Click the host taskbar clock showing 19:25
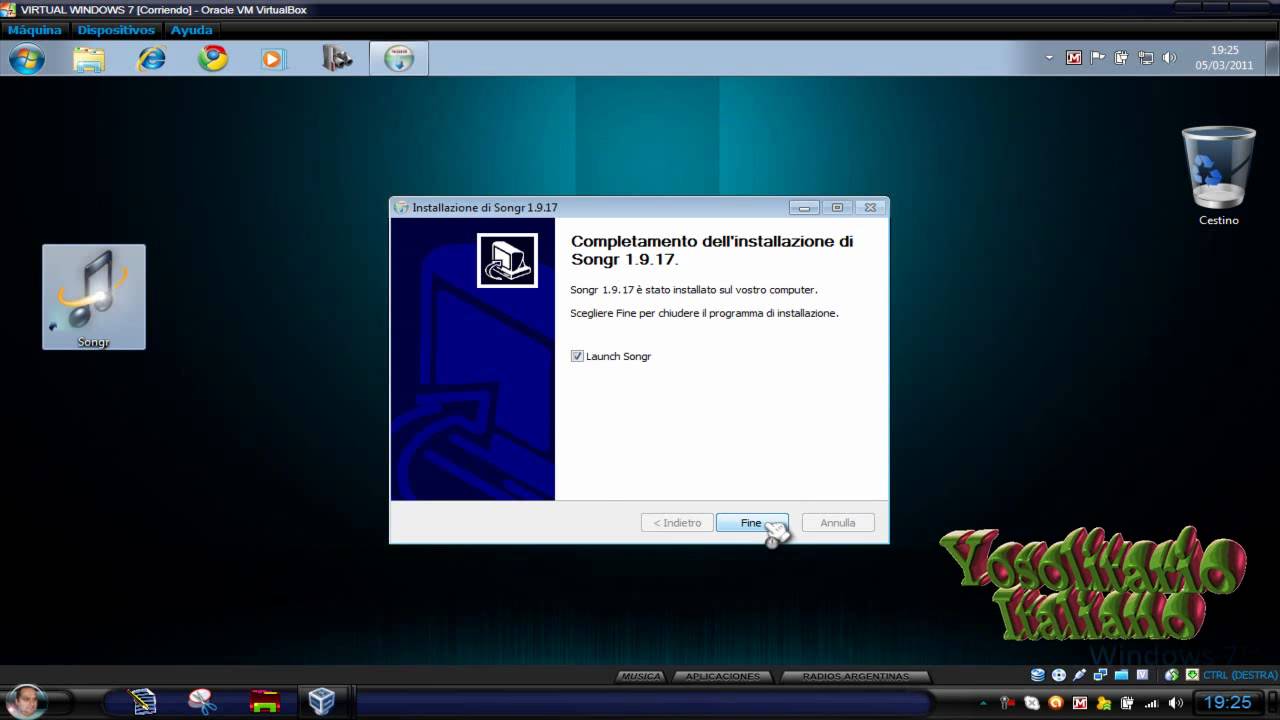This screenshot has height=720, width=1280. [1227, 703]
